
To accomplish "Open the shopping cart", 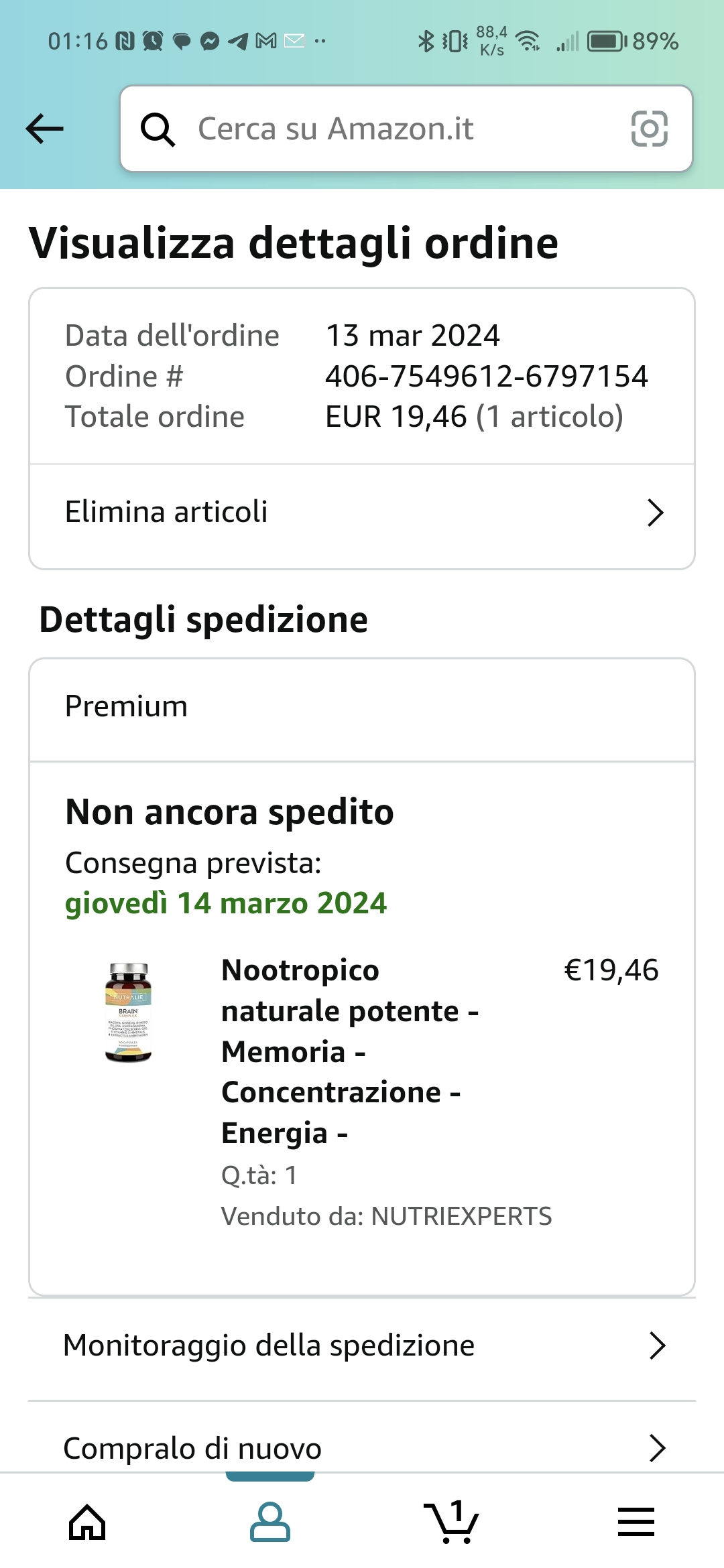I will [x=452, y=1521].
